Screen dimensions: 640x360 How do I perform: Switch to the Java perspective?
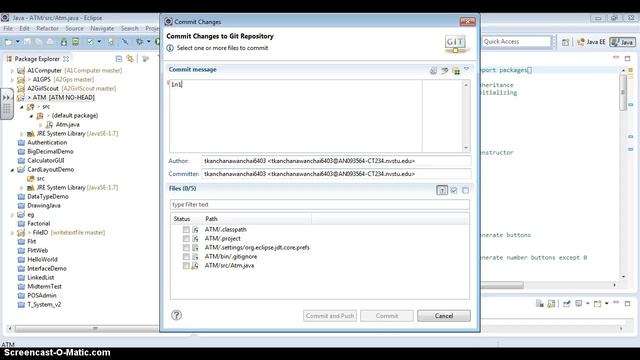coord(622,42)
